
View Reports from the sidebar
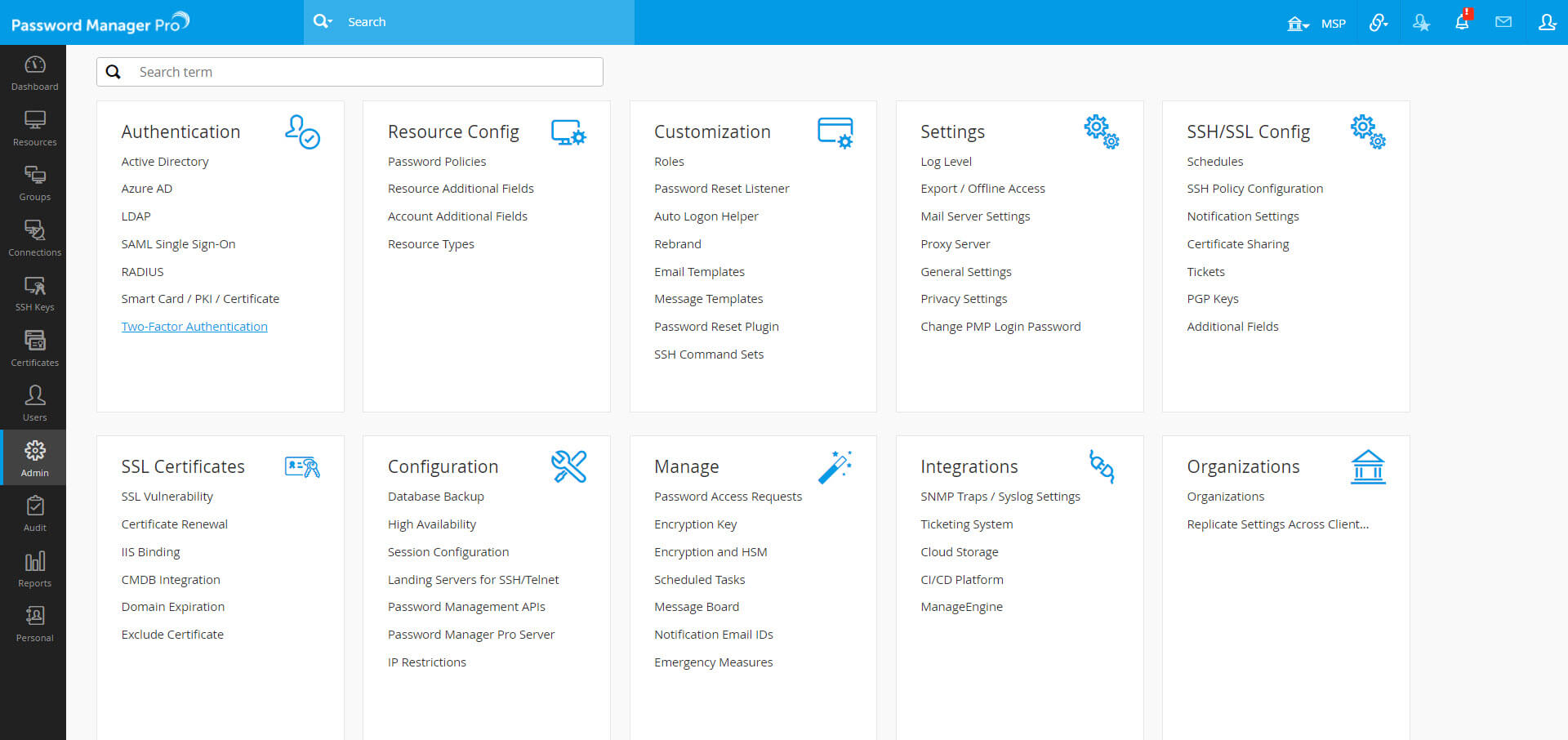(34, 569)
